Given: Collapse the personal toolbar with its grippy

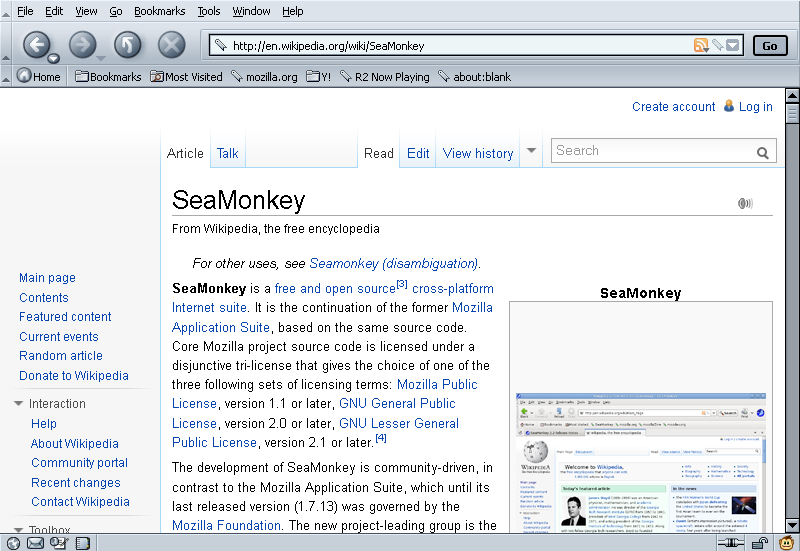Looking at the screenshot, I should pyautogui.click(x=5, y=77).
